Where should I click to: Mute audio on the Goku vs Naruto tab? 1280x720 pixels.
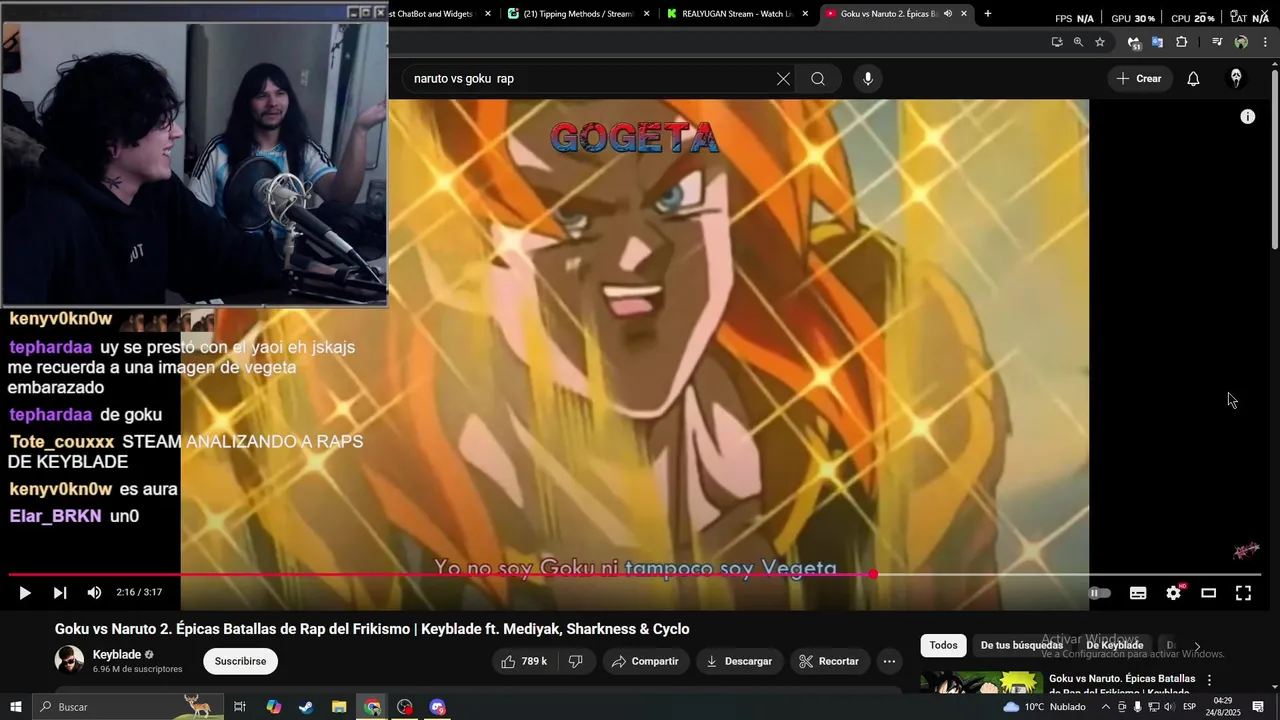(947, 14)
